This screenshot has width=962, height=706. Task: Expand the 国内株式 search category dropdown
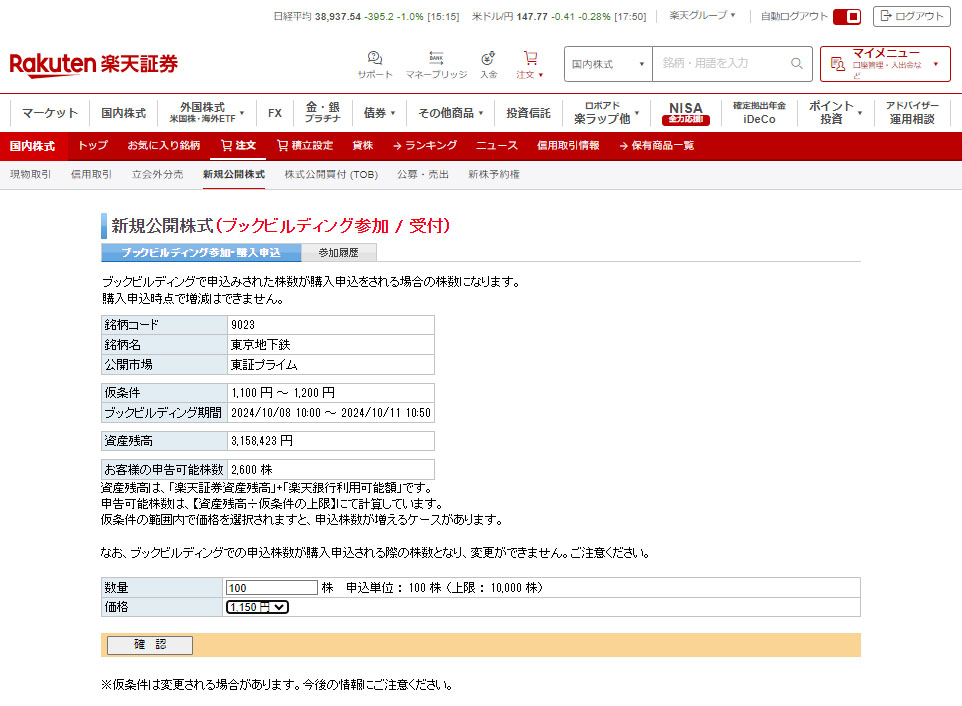[x=608, y=63]
